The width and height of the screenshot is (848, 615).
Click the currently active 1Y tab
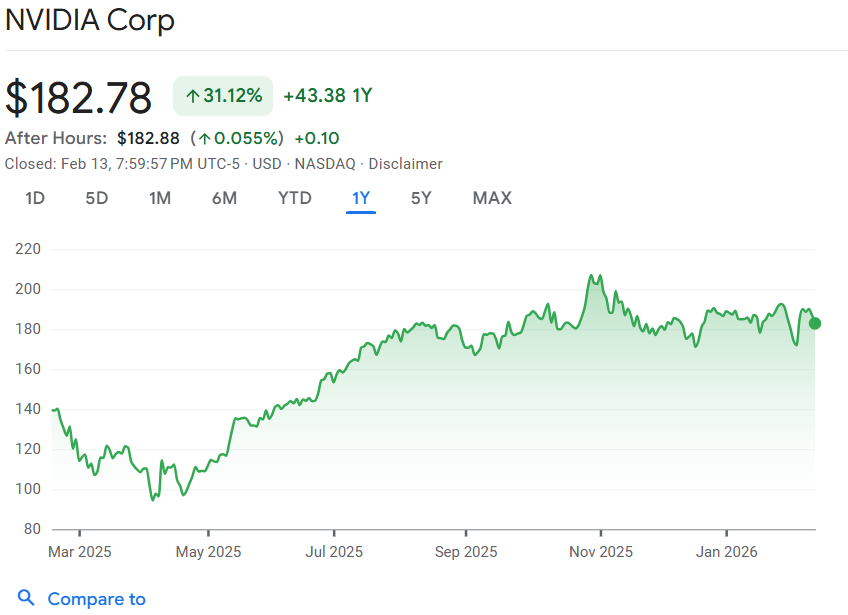pyautogui.click(x=361, y=198)
